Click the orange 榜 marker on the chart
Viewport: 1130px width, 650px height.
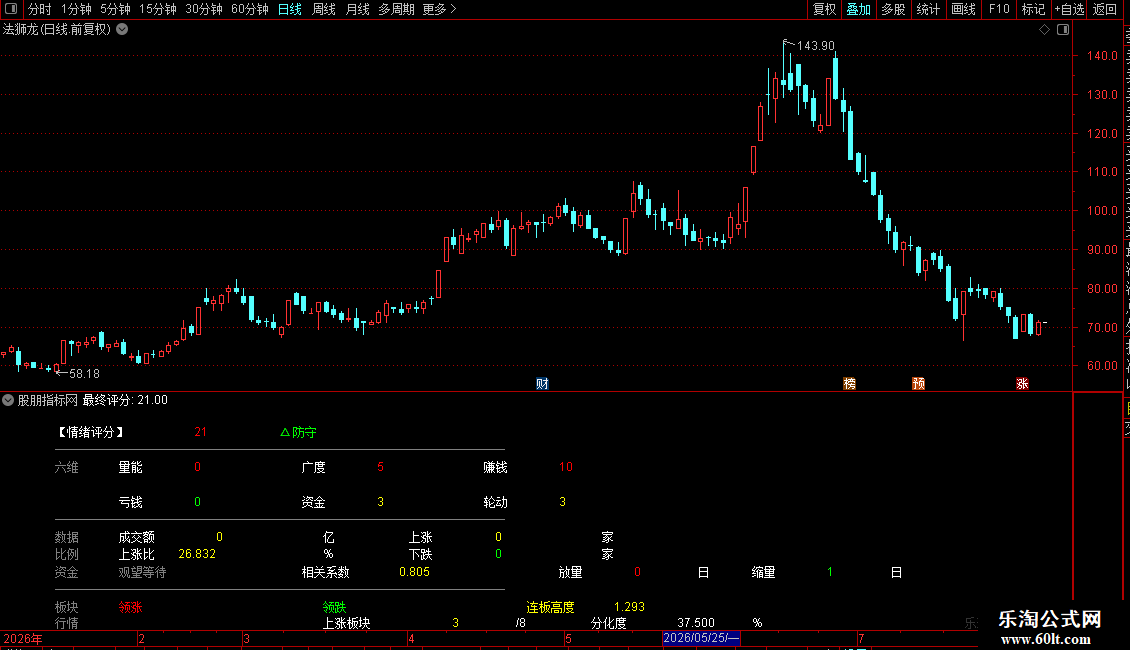coord(850,383)
